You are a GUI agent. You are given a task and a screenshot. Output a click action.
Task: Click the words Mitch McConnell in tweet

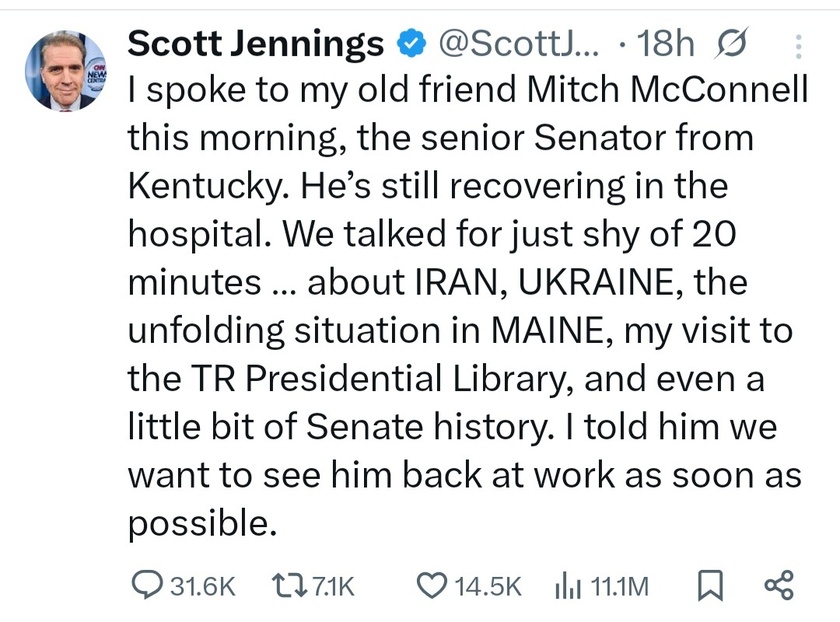coord(668,89)
